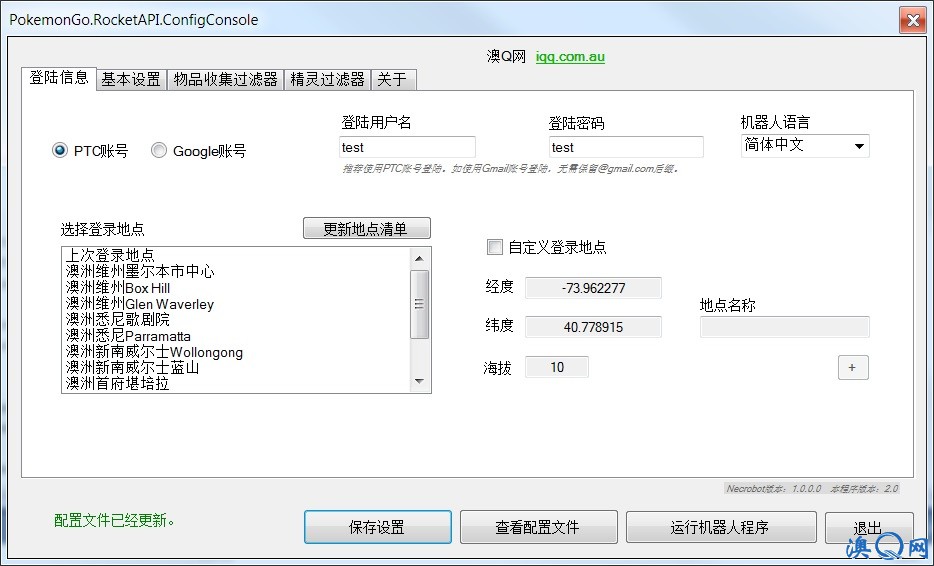Open the iqq.com.au link
The width and height of the screenshot is (934, 566).
[570, 57]
